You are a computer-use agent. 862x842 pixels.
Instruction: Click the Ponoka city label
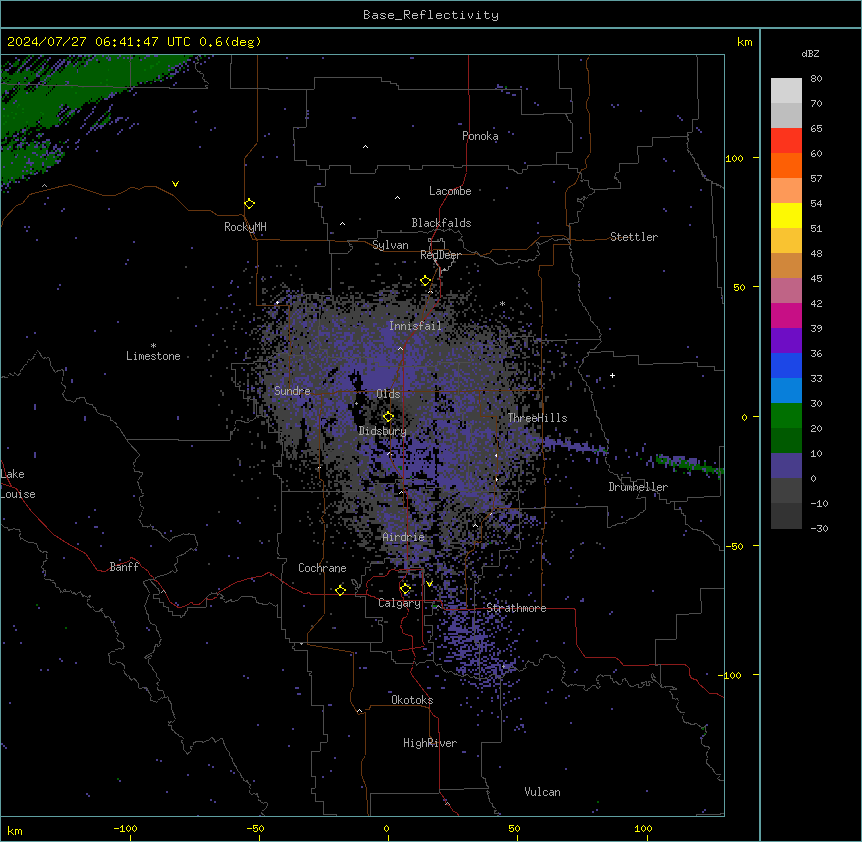pos(480,136)
